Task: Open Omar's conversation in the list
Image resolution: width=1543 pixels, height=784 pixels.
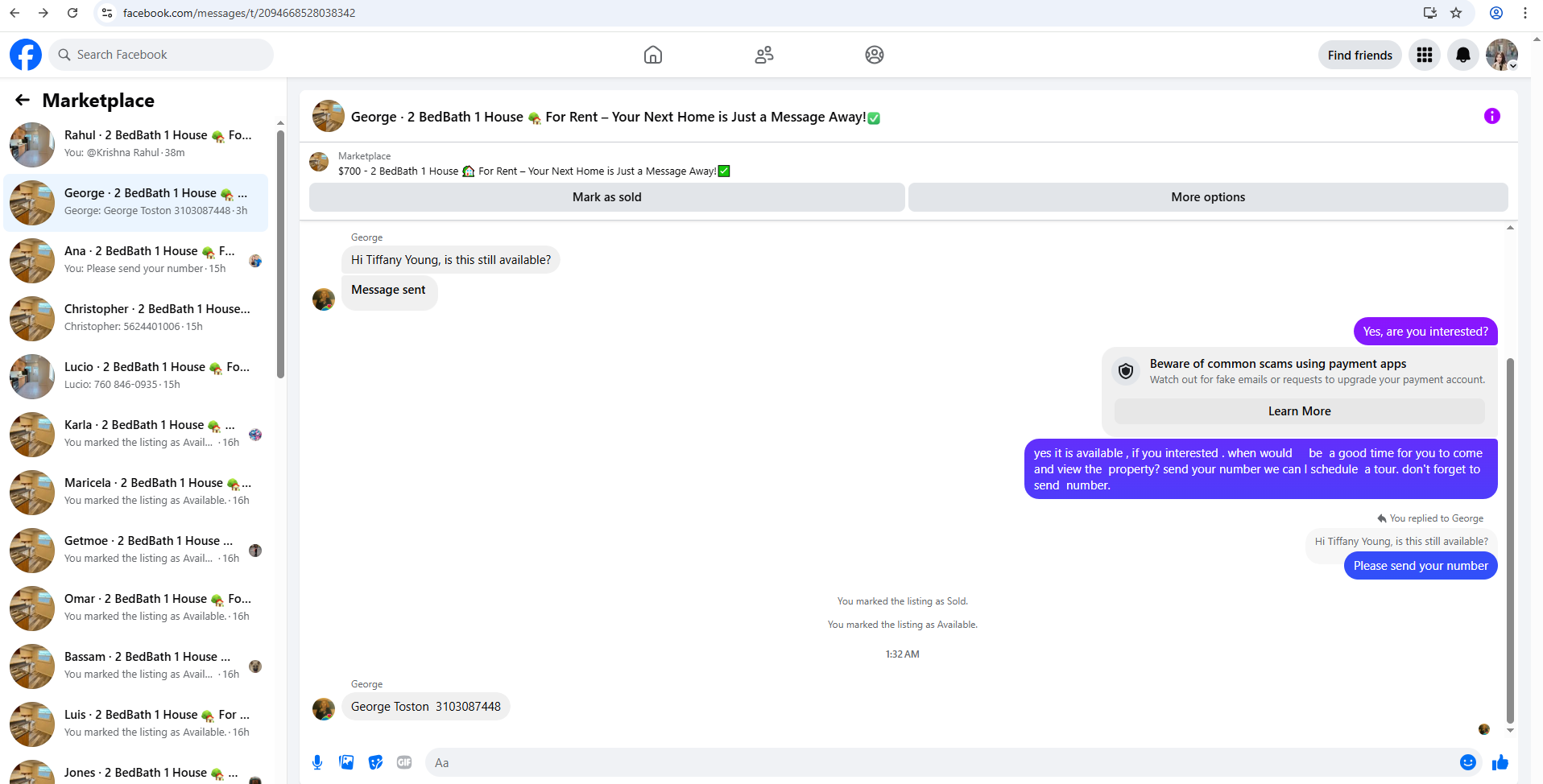Action: (135, 609)
